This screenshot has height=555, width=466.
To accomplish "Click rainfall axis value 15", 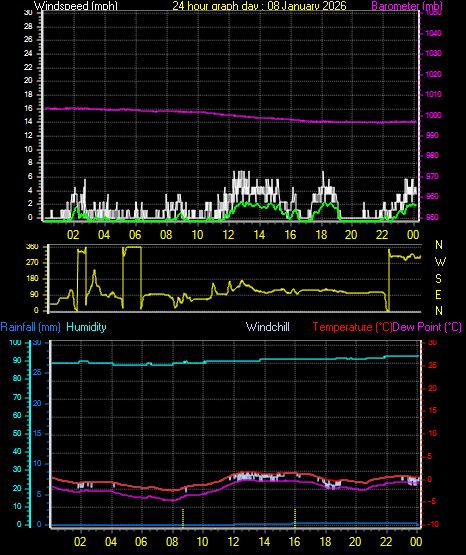I will pos(37,433).
